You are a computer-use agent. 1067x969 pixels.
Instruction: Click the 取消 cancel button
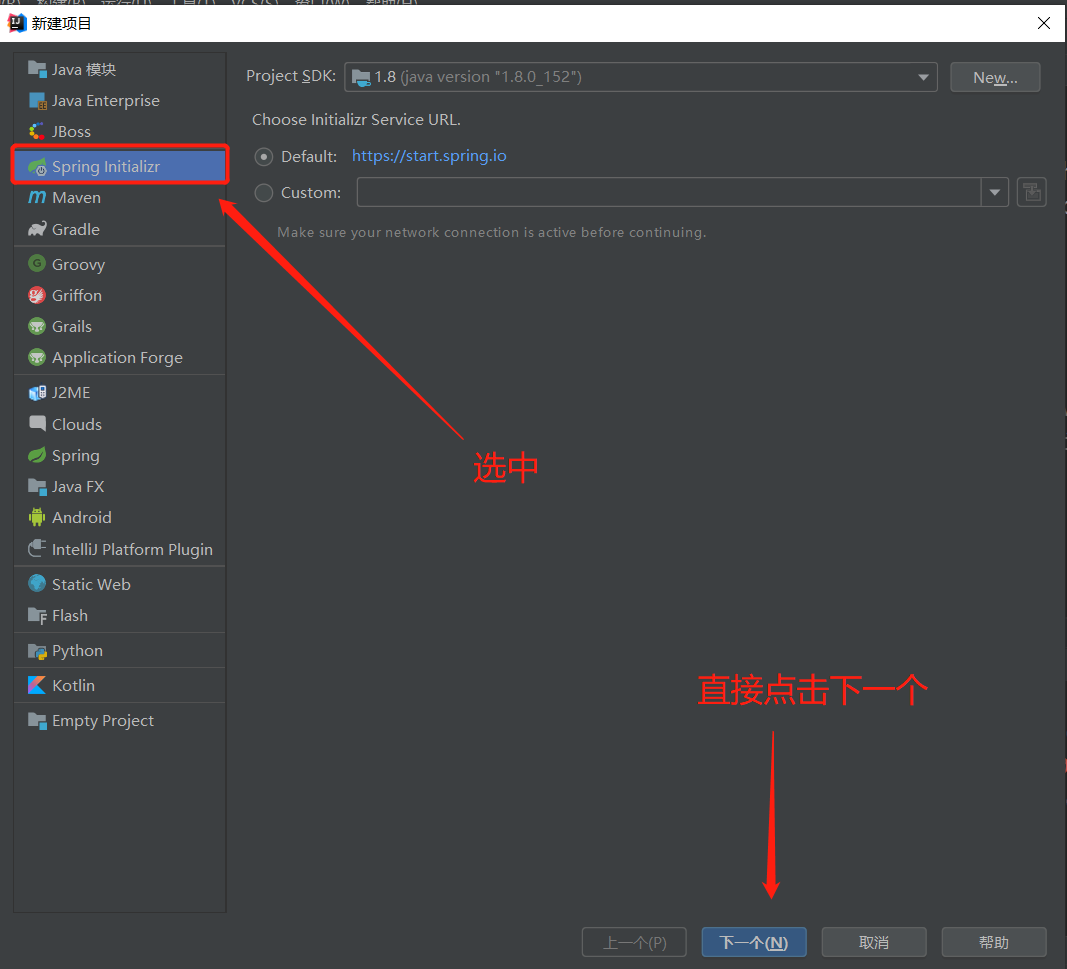874,942
